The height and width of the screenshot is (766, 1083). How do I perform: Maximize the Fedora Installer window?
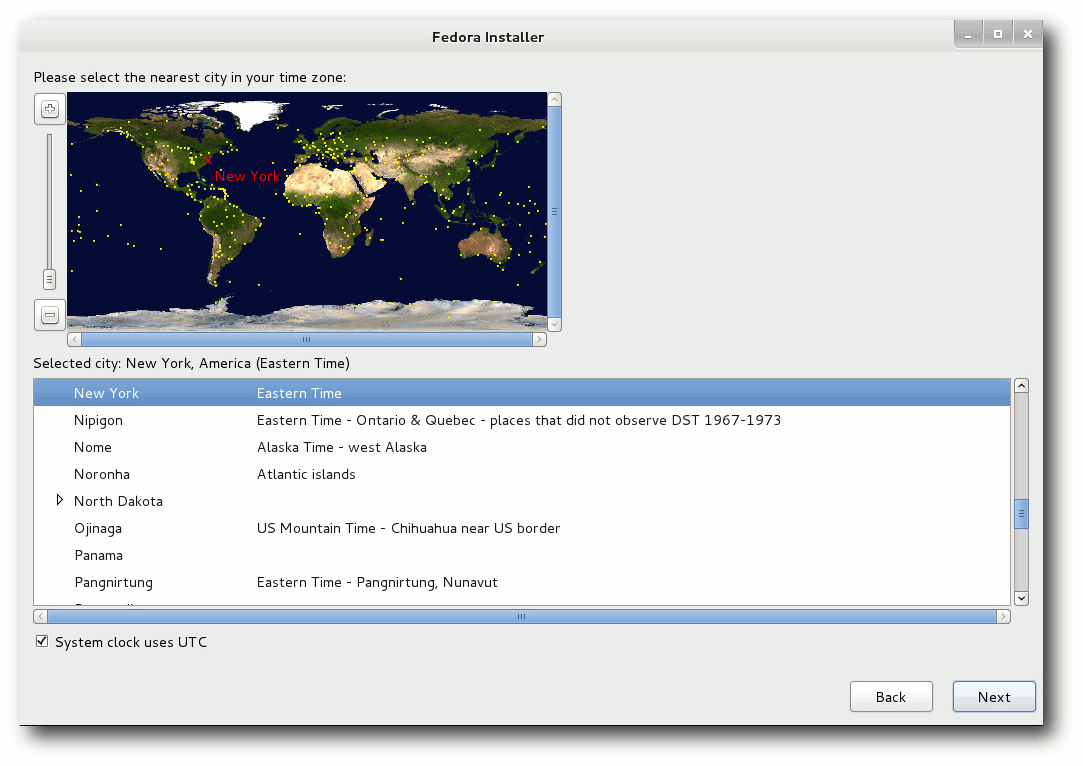coord(998,34)
